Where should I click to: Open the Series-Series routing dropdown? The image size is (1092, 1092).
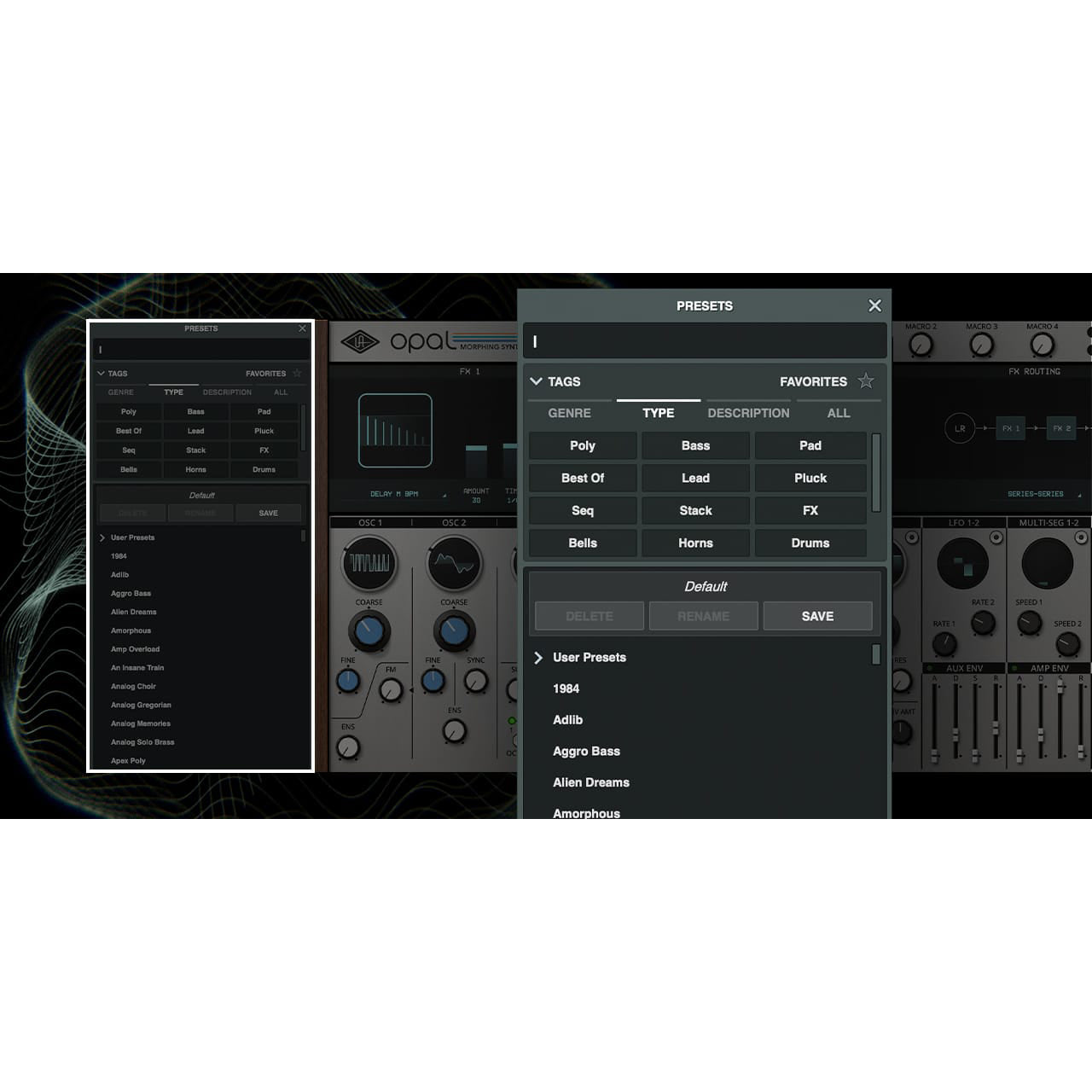1042,494
